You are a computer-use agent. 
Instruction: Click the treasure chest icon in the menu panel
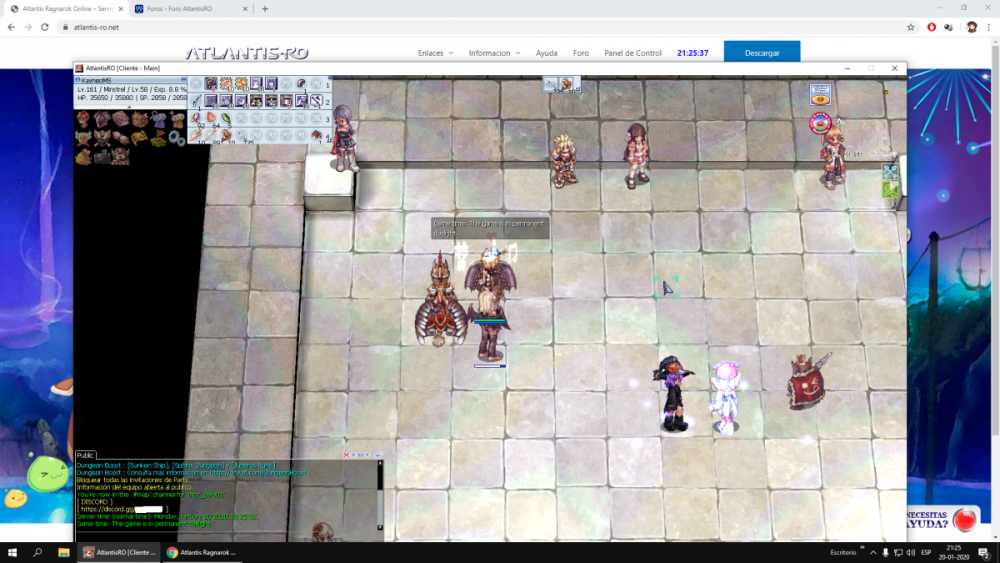coord(137,119)
